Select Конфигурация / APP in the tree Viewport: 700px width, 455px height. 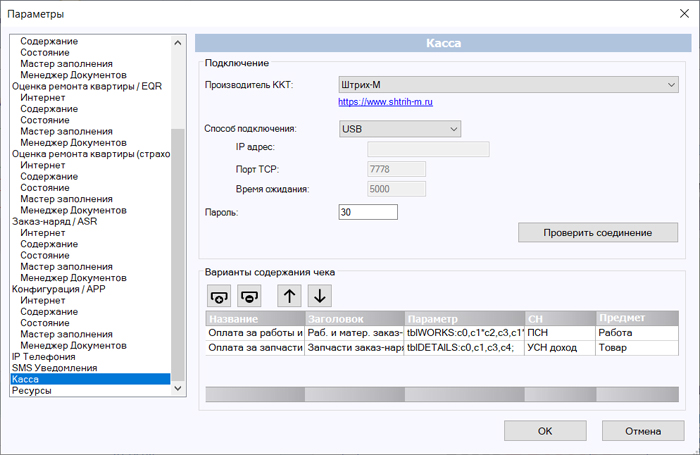pyautogui.click(x=58, y=289)
